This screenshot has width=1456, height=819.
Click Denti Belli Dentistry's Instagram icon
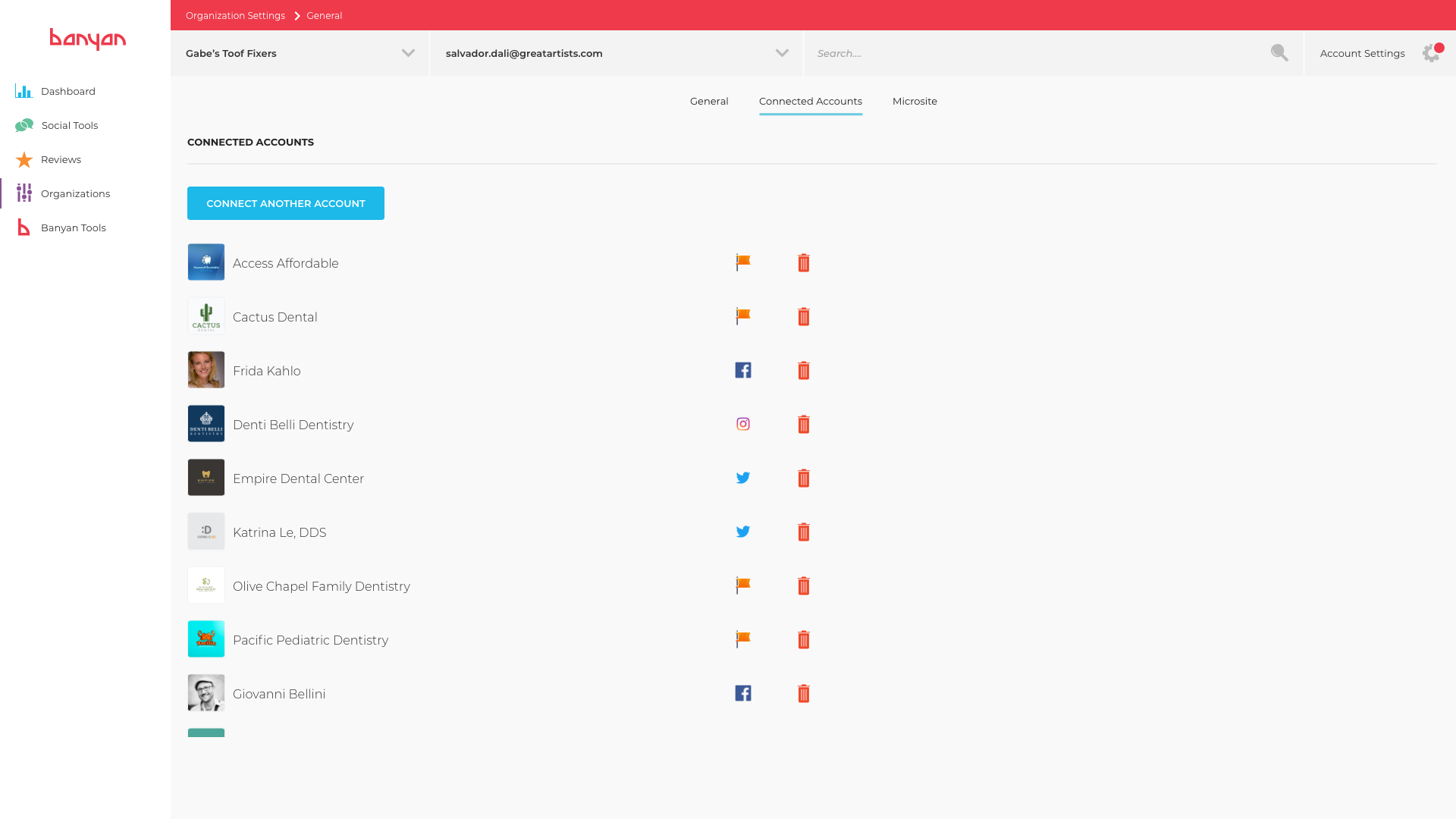[743, 424]
